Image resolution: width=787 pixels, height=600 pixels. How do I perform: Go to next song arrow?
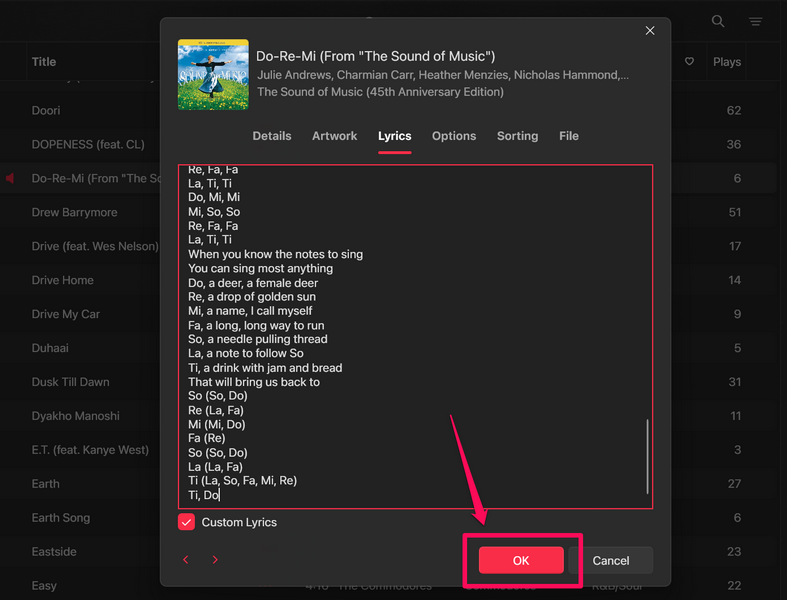coord(215,560)
